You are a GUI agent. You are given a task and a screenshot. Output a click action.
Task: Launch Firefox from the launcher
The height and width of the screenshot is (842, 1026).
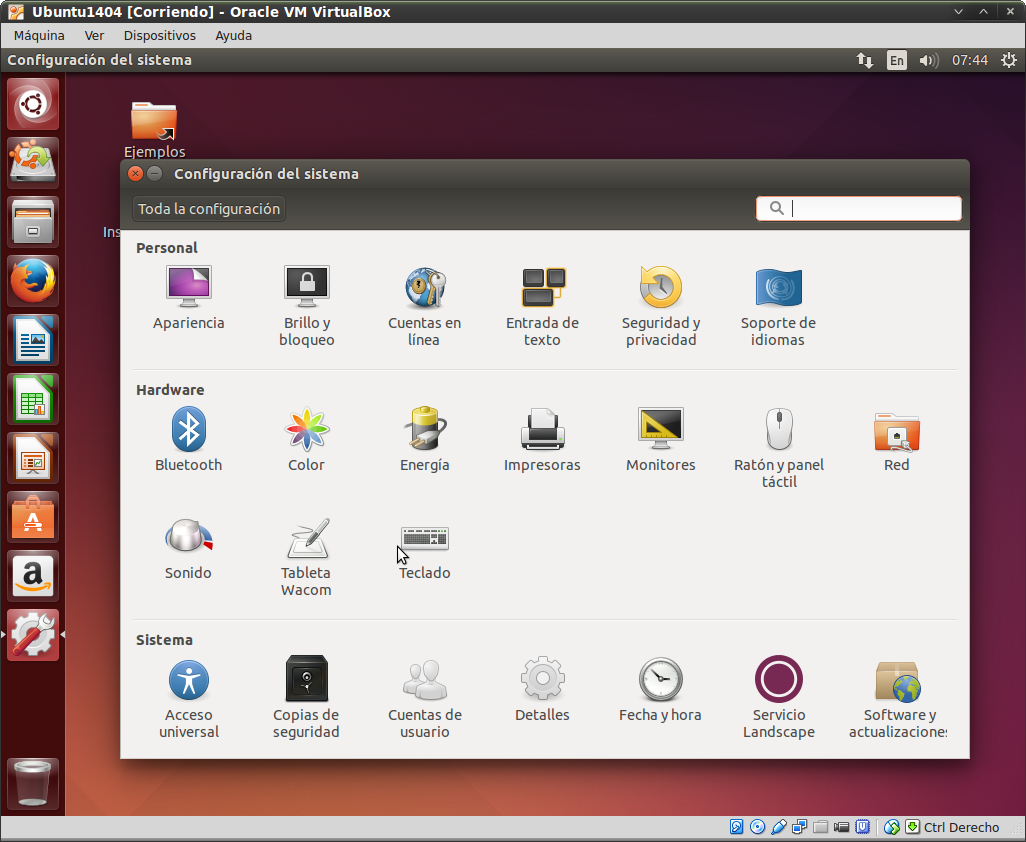point(34,281)
